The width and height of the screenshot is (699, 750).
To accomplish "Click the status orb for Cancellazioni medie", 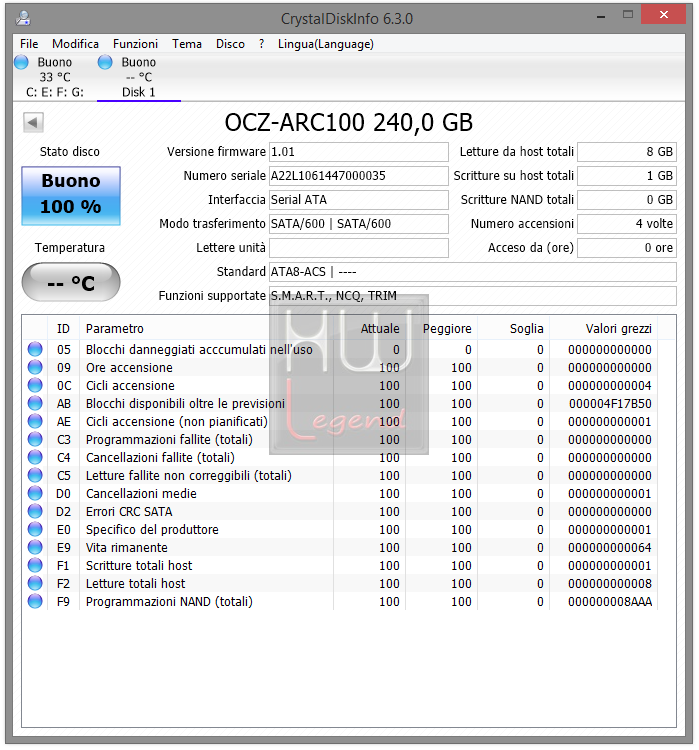I will (35, 493).
